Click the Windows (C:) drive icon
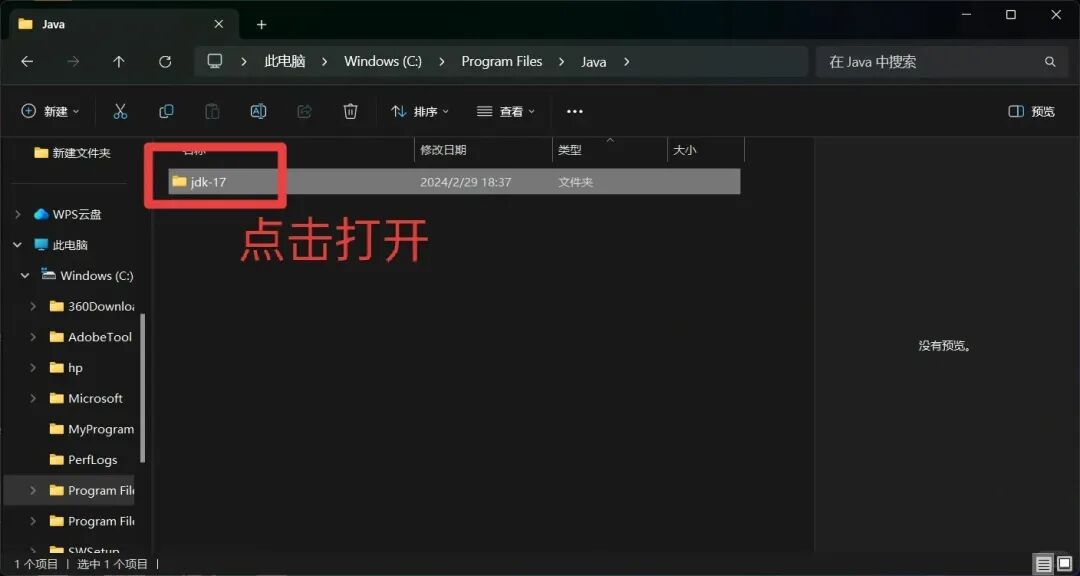Viewport: 1080px width, 576px height. point(48,275)
